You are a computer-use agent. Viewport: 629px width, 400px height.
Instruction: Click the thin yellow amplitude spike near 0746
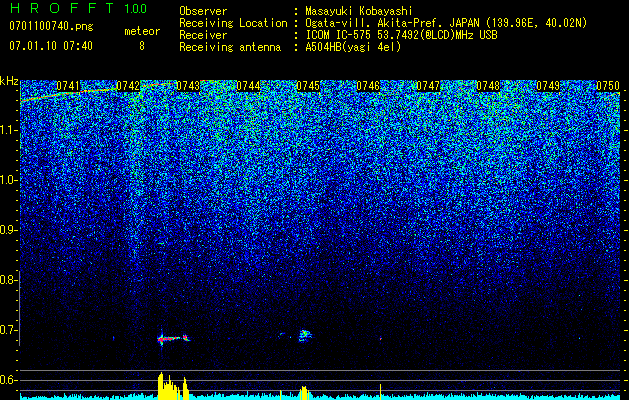380,392
